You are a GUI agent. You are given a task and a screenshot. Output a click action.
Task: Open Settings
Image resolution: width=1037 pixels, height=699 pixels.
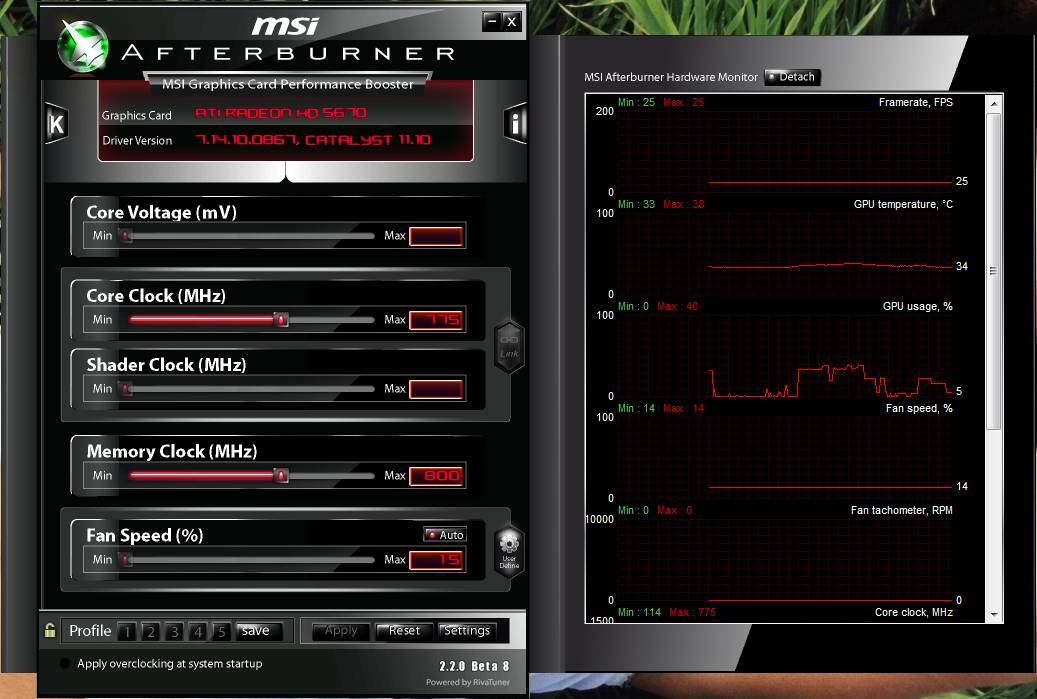(467, 631)
